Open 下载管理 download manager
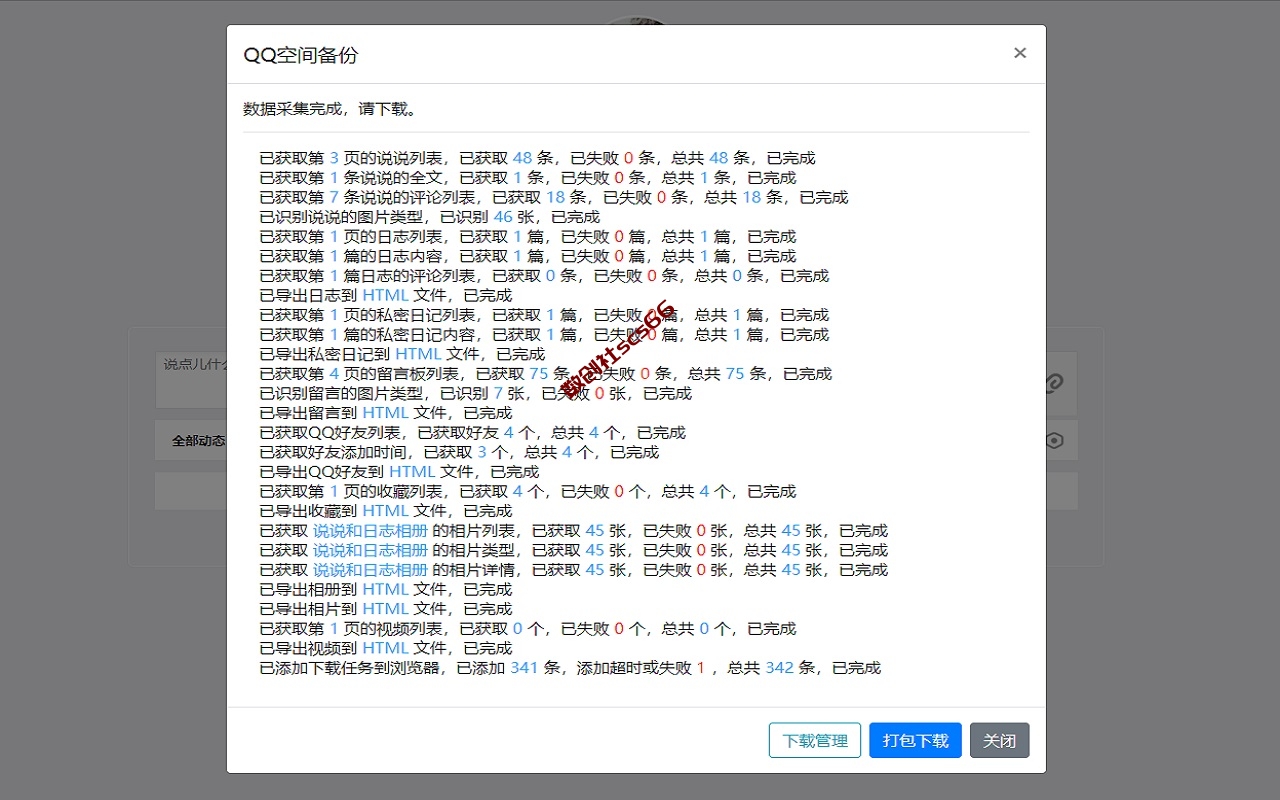The image size is (1280, 800). 815,740
